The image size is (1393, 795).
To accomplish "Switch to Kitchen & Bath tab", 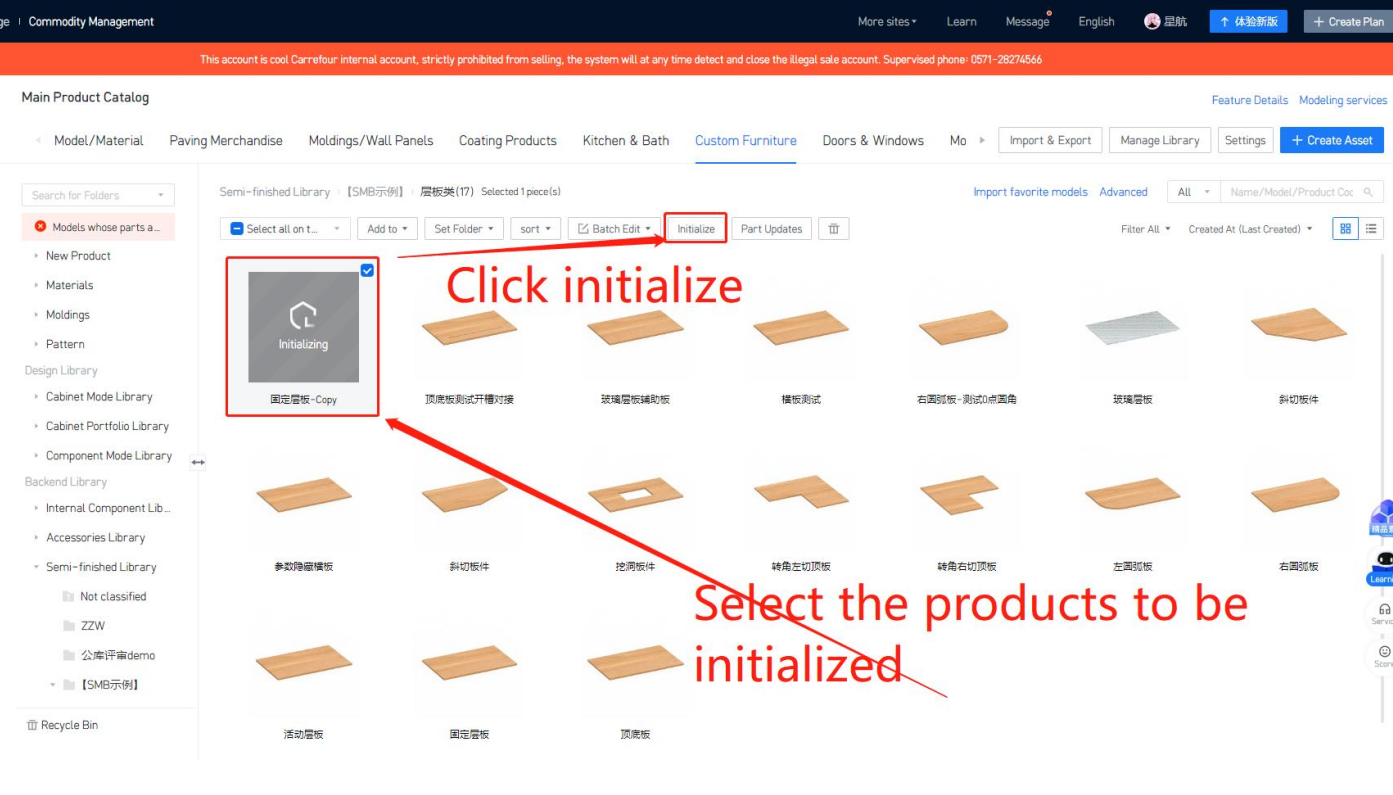I will click(626, 141).
